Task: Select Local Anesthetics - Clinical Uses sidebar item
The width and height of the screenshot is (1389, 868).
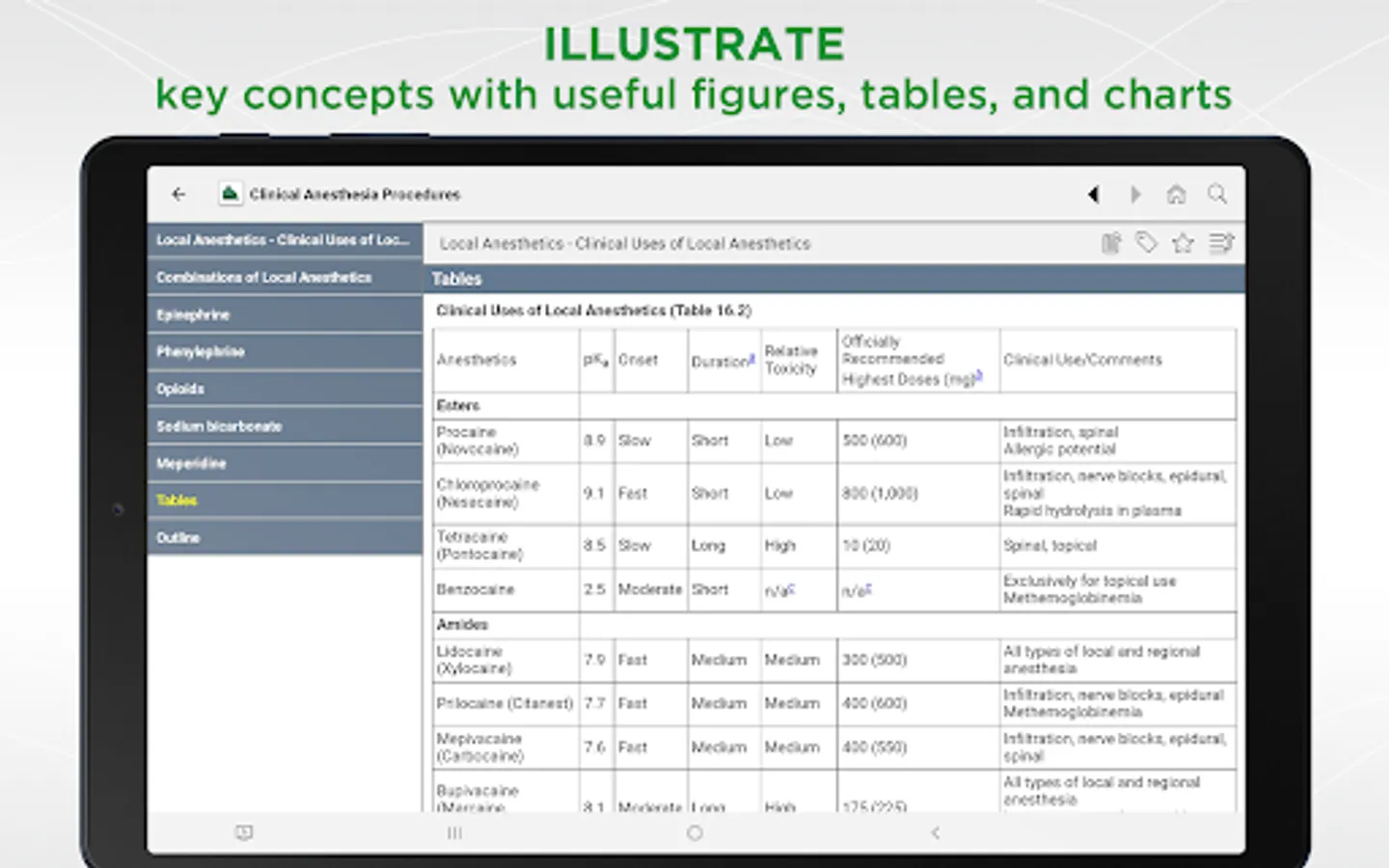Action: (285, 240)
